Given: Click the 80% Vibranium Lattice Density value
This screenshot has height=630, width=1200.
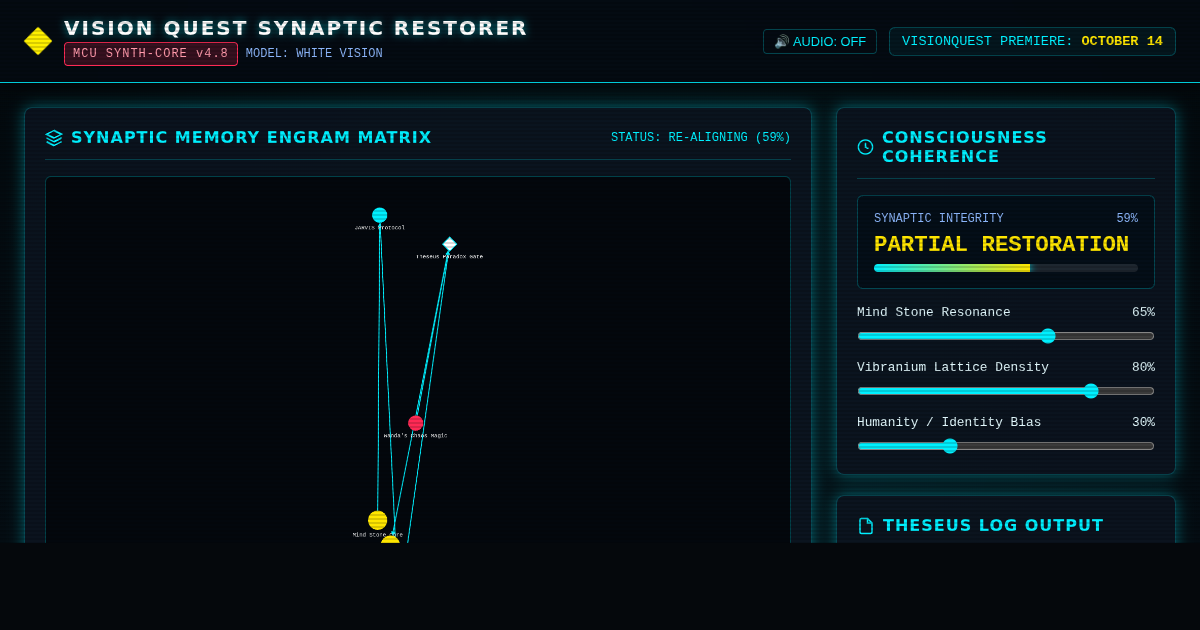Looking at the screenshot, I should 1143,367.
